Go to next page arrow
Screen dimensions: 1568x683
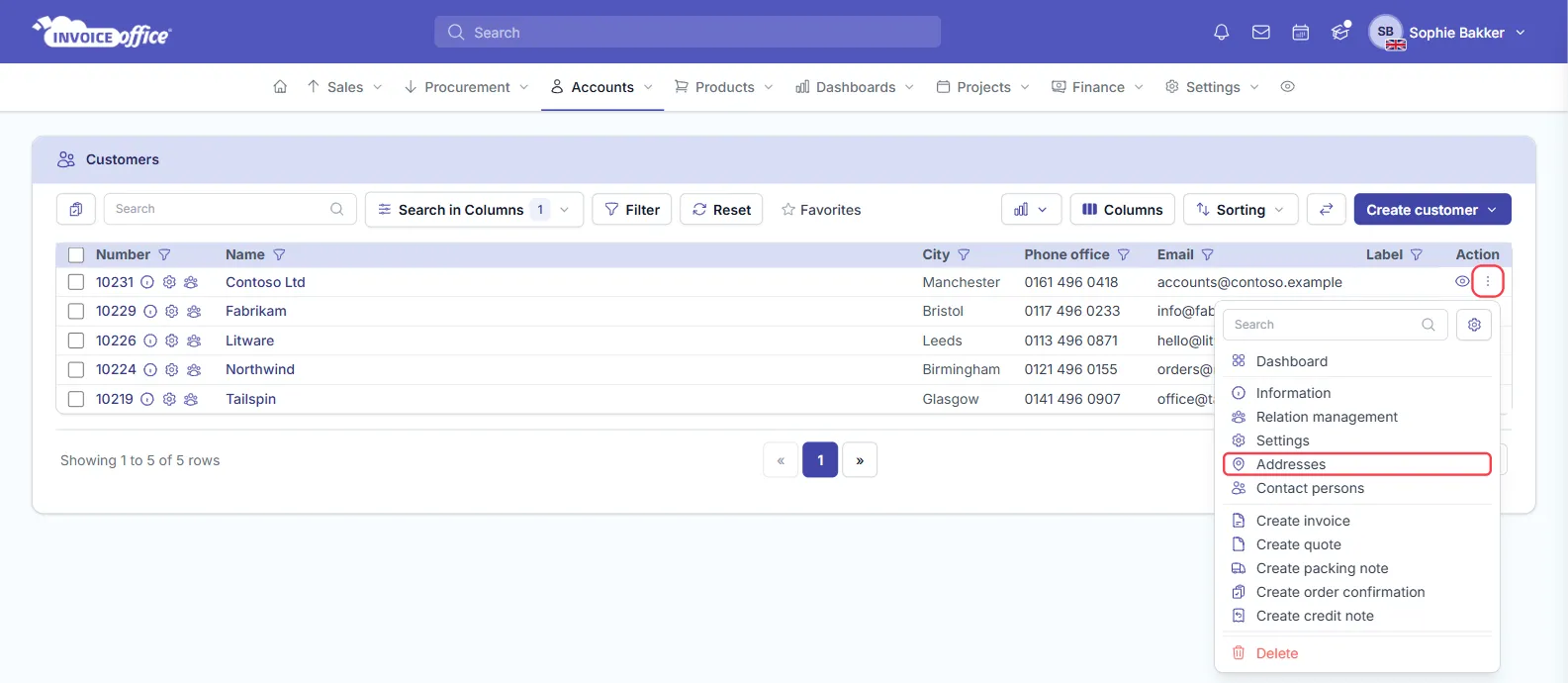pyautogui.click(x=860, y=460)
